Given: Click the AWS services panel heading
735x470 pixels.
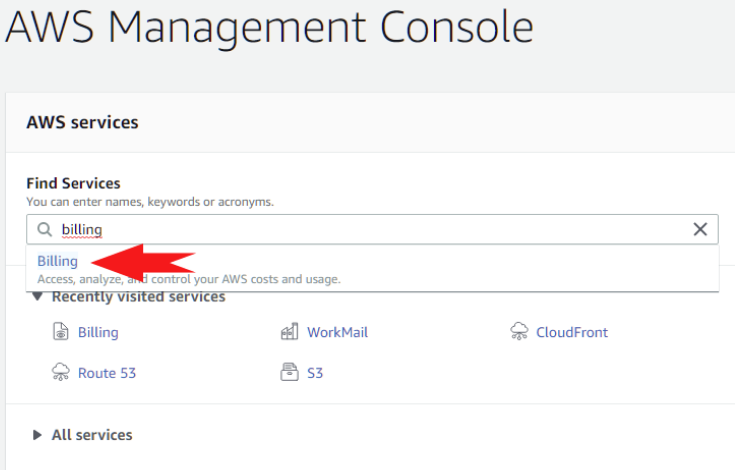Looking at the screenshot, I should coord(82,122).
